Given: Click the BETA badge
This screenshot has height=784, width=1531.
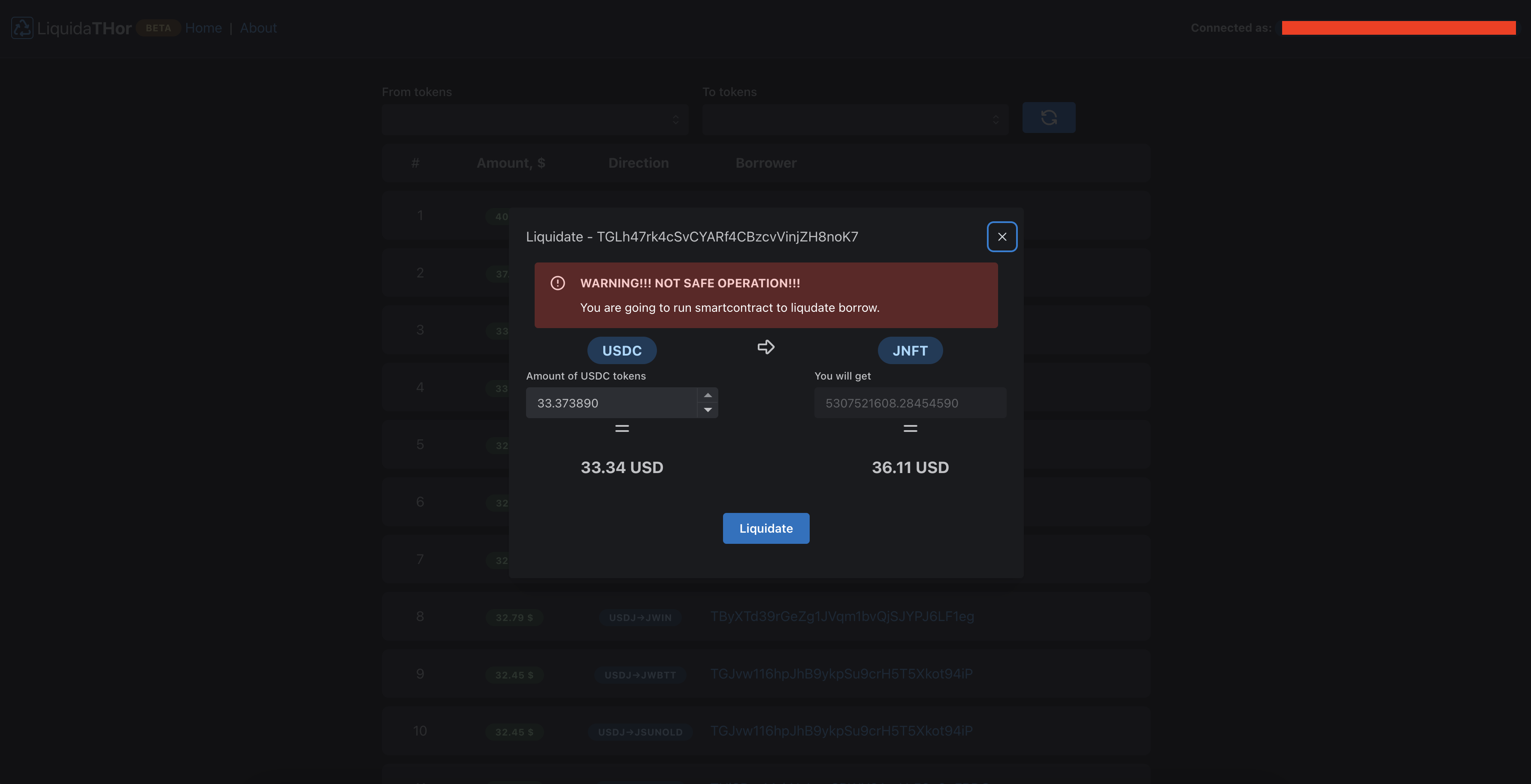Looking at the screenshot, I should (158, 28).
